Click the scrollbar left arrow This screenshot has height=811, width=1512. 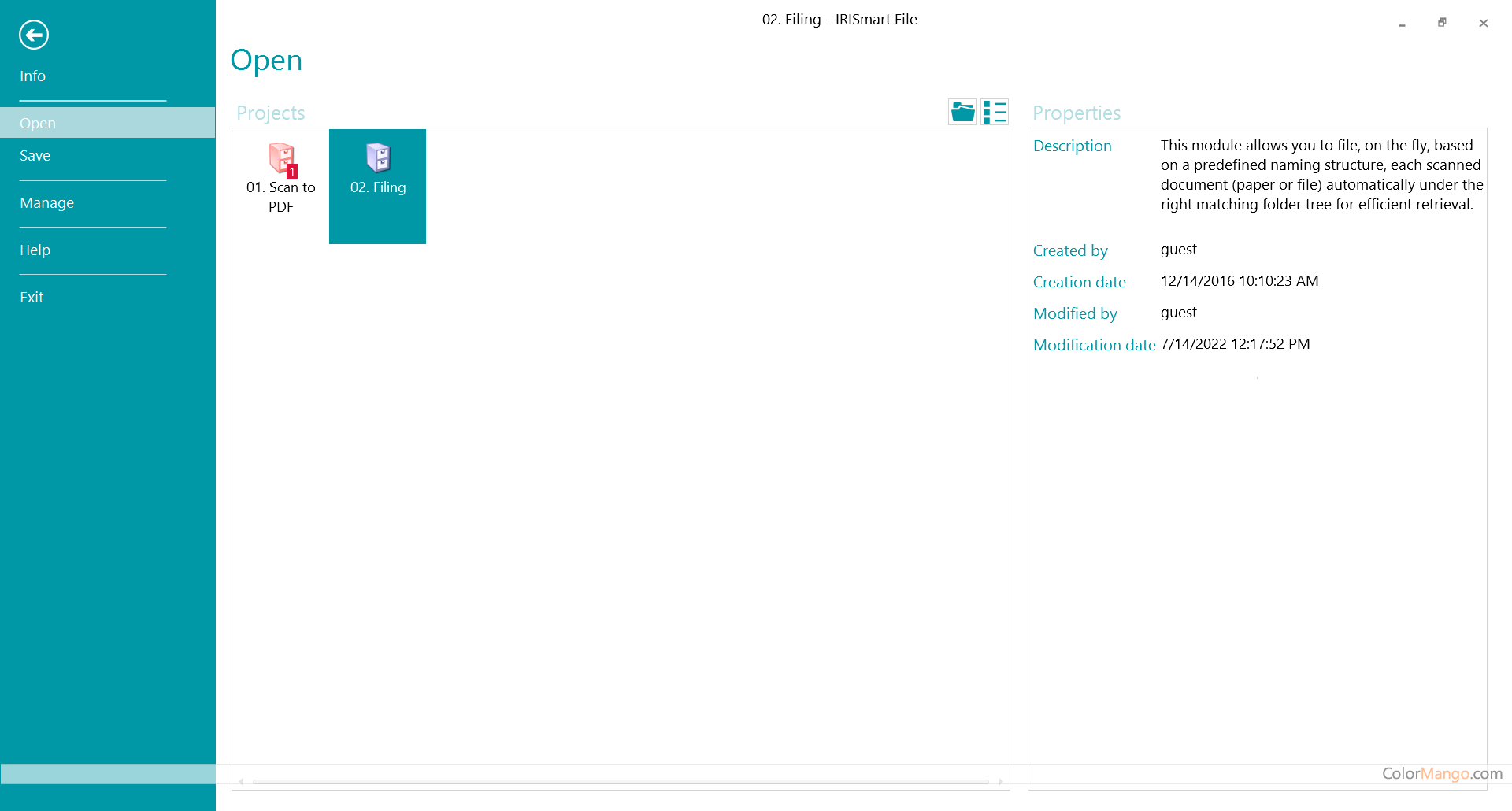click(x=241, y=782)
